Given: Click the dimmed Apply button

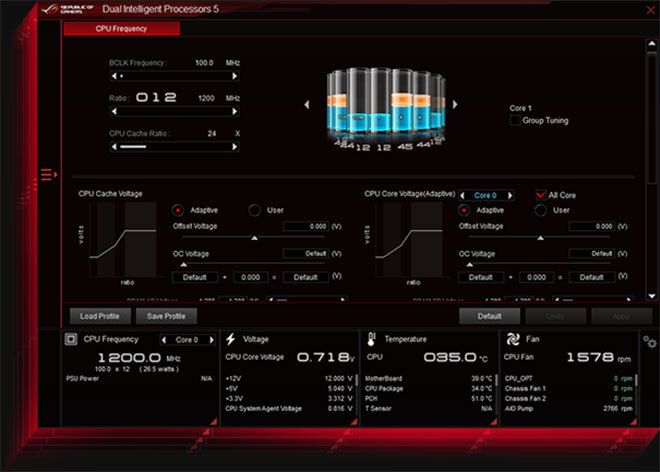Looking at the screenshot, I should tap(622, 316).
